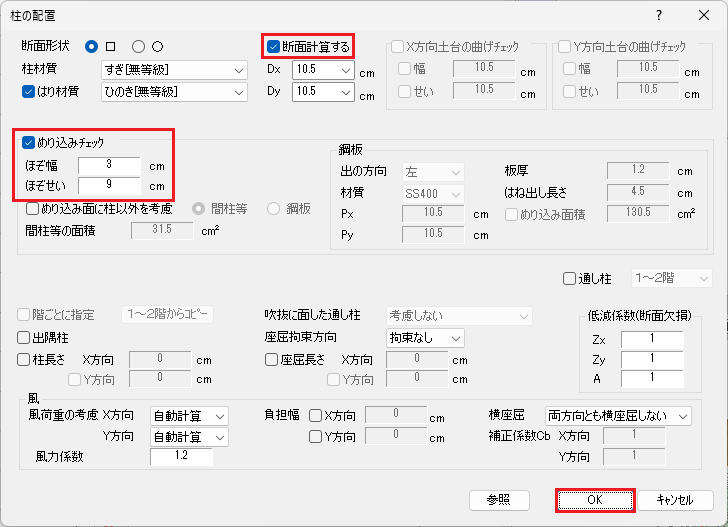The width and height of the screenshot is (728, 527).
Task: Uncheck the はり材質 checkbox
Action: tap(29, 92)
